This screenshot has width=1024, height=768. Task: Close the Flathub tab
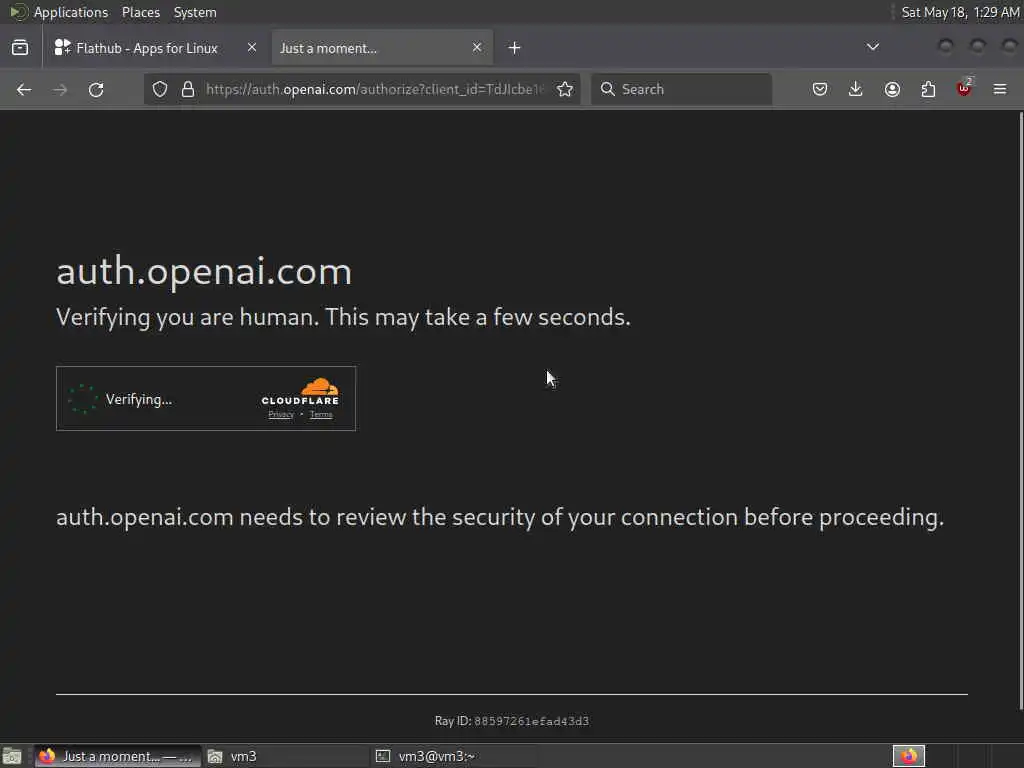tap(252, 47)
